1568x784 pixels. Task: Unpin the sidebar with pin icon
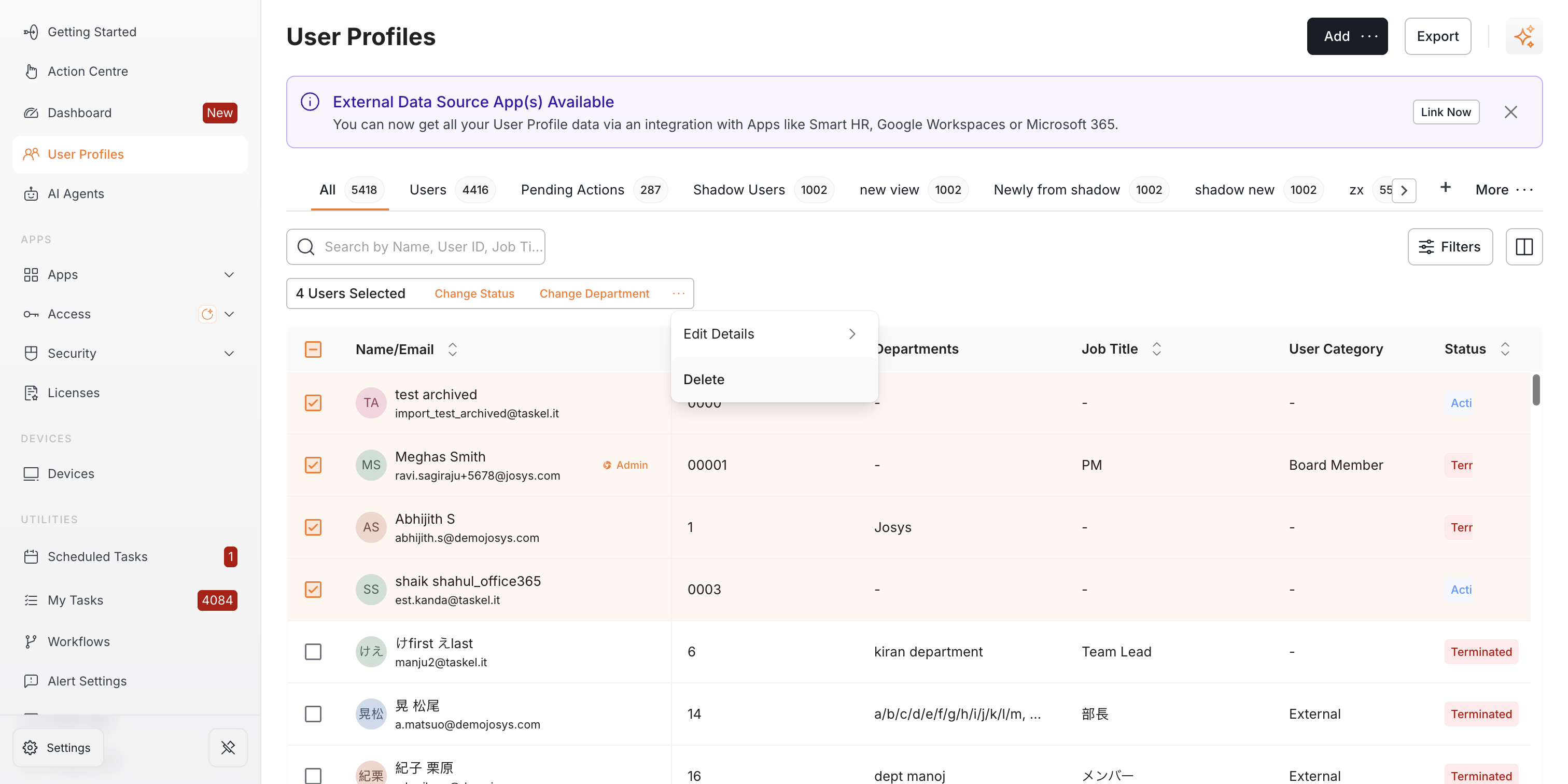(228, 748)
